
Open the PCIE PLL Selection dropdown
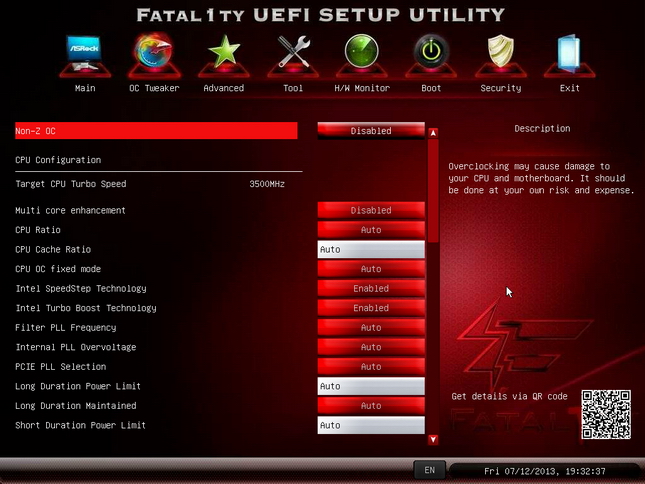[x=371, y=366]
